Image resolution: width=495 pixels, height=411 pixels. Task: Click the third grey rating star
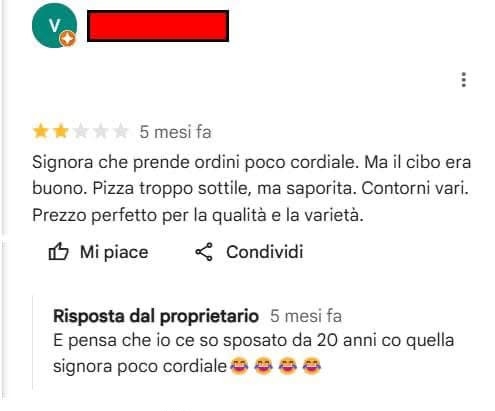click(81, 131)
